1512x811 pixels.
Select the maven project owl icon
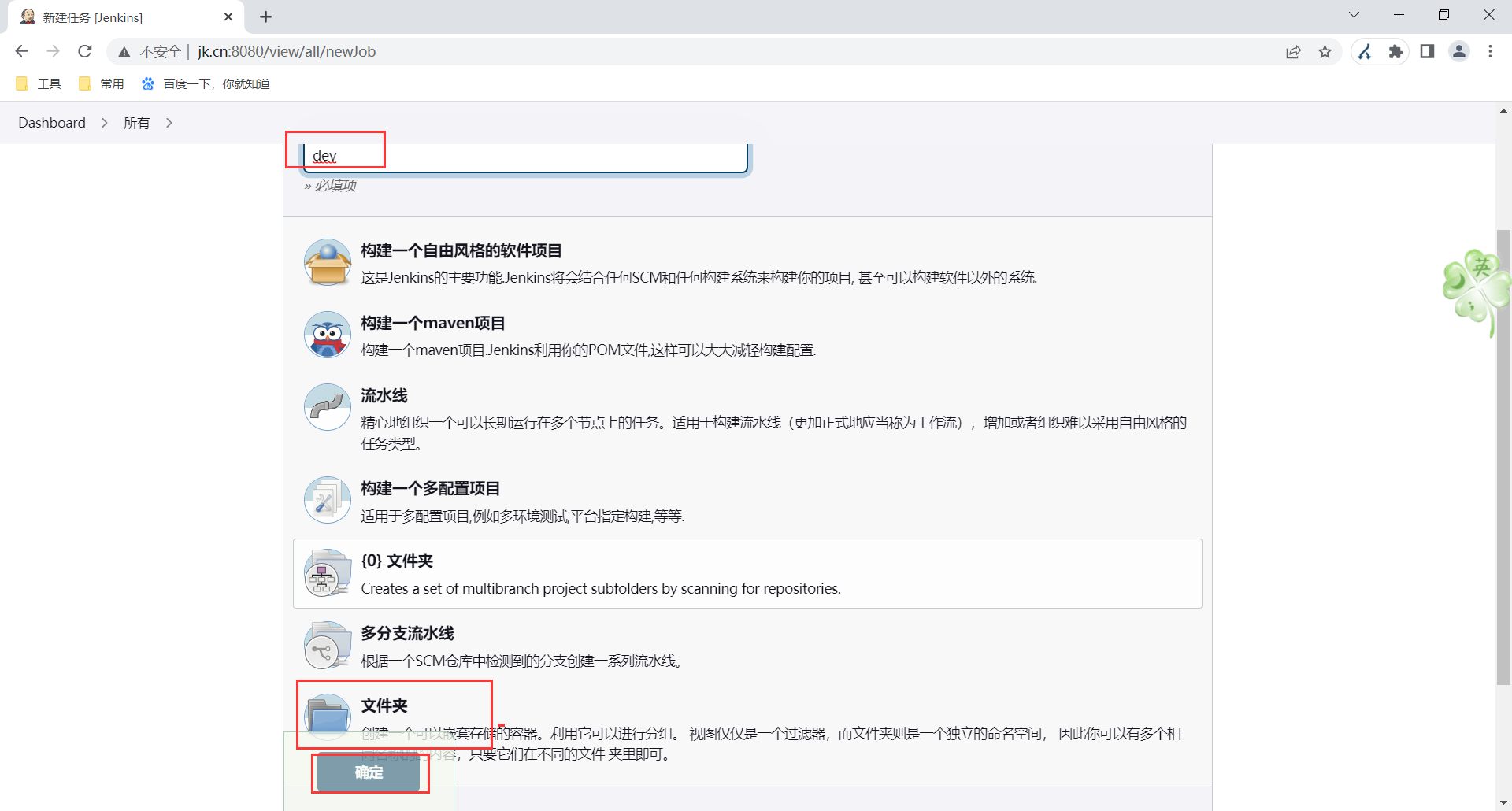pos(328,335)
